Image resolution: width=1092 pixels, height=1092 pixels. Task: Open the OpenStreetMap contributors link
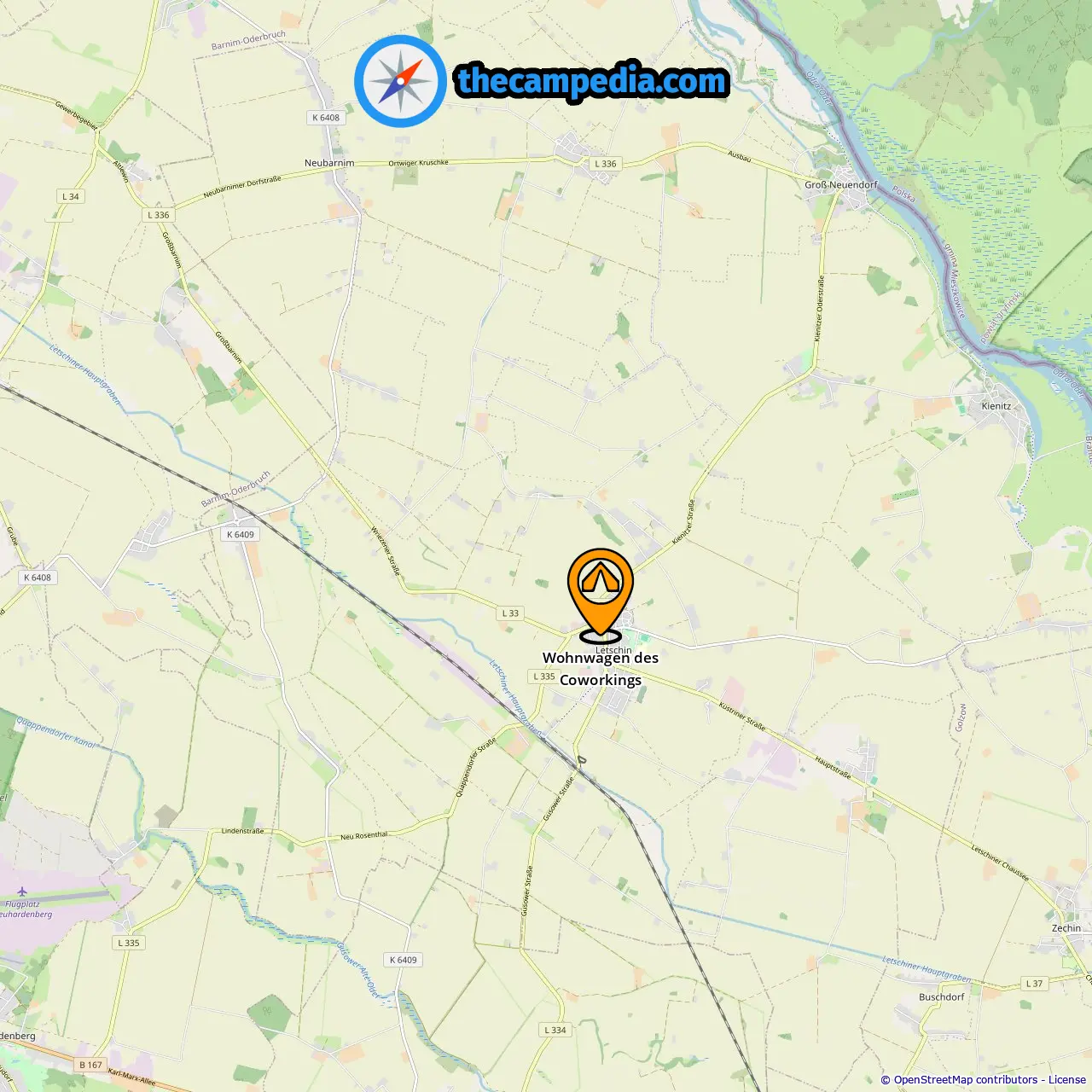[x=965, y=1079]
